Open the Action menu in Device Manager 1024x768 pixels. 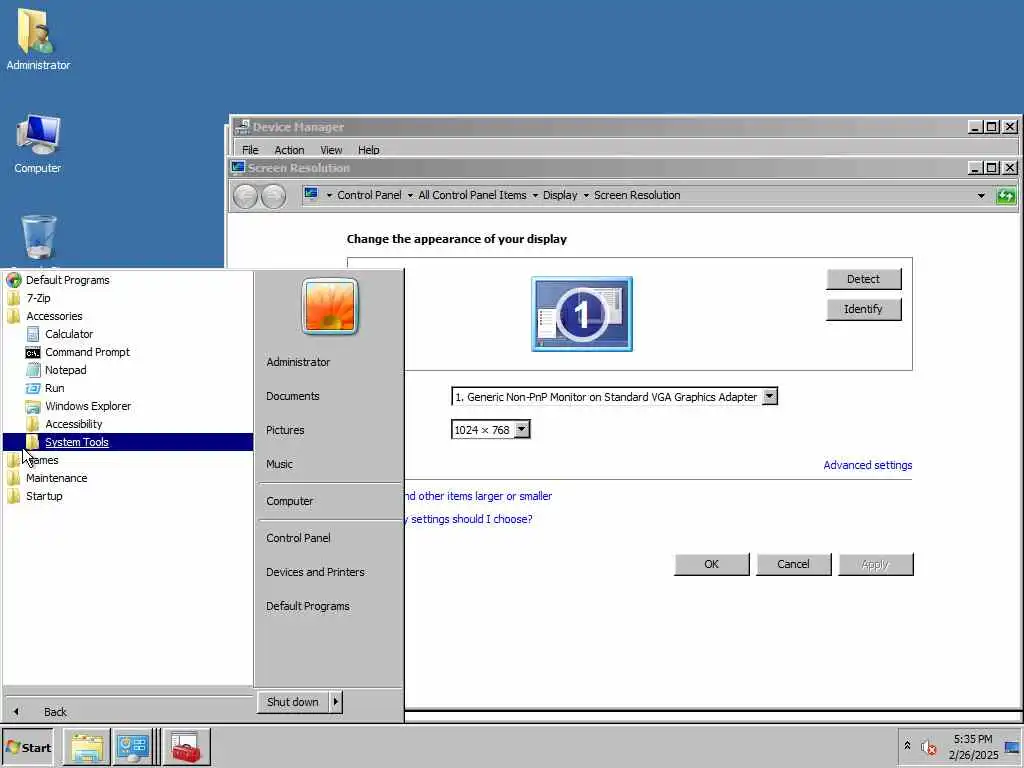coord(289,150)
